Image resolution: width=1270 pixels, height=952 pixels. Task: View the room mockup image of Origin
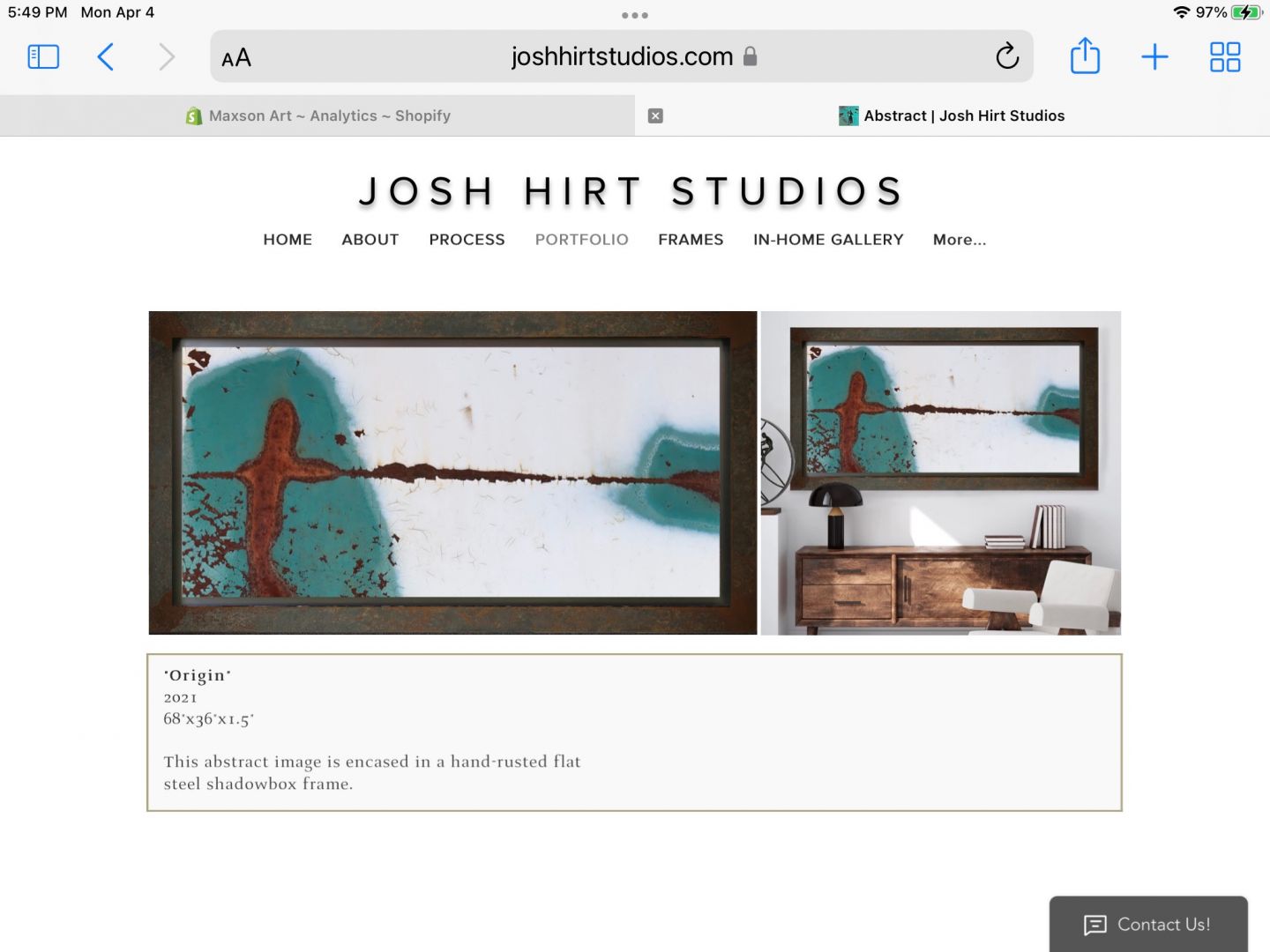[x=941, y=472]
